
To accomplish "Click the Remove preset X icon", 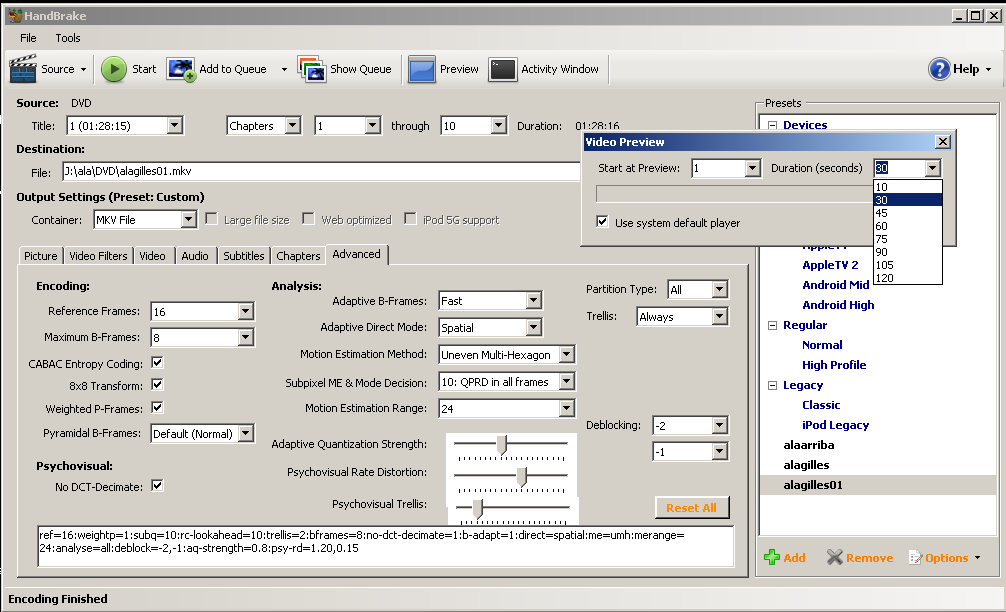I will click(835, 557).
